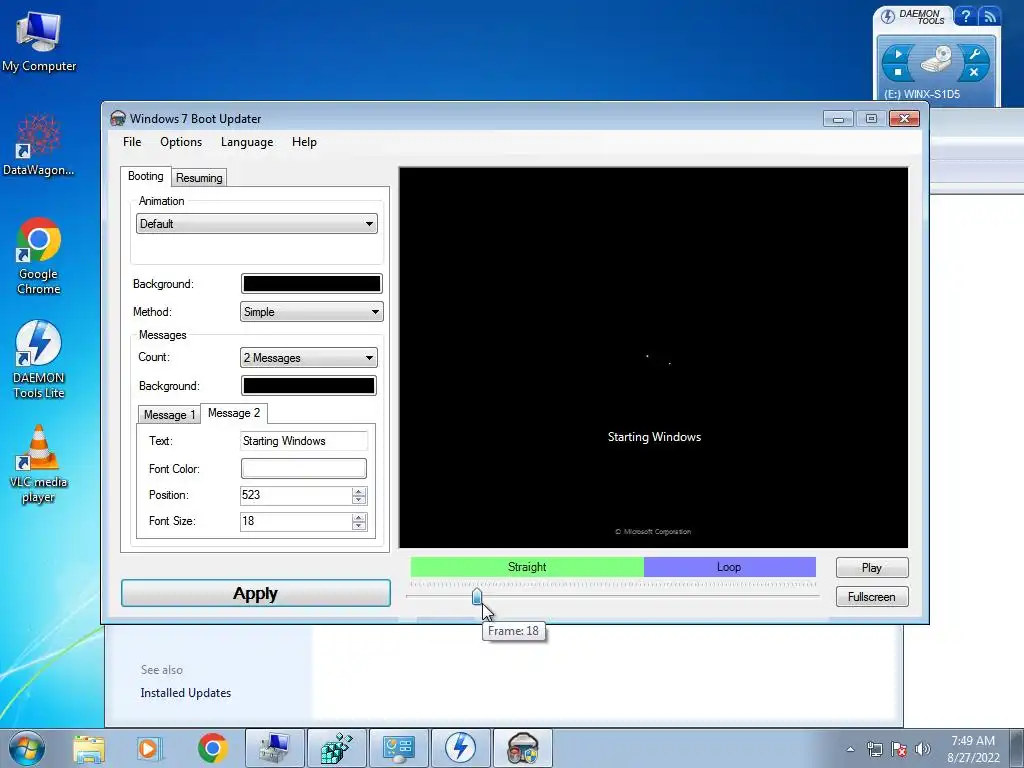Open the My Computer desktop icon

39,42
